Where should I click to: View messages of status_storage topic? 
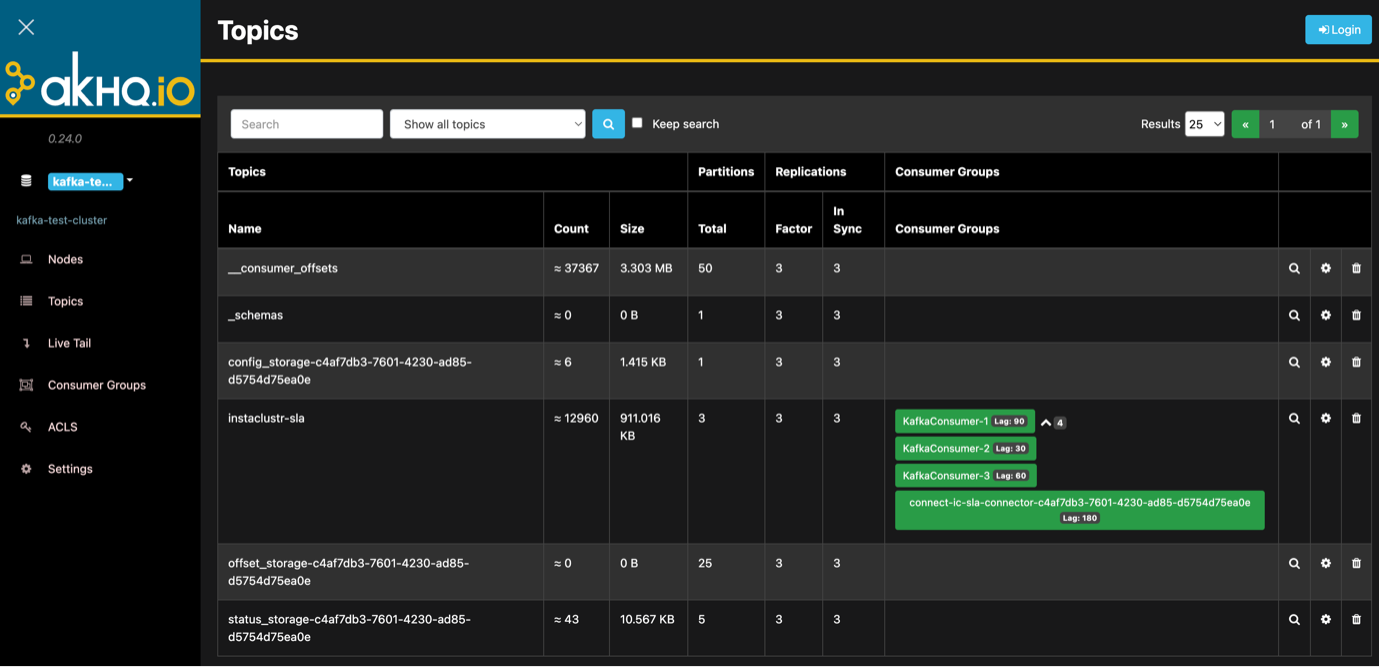1294,620
